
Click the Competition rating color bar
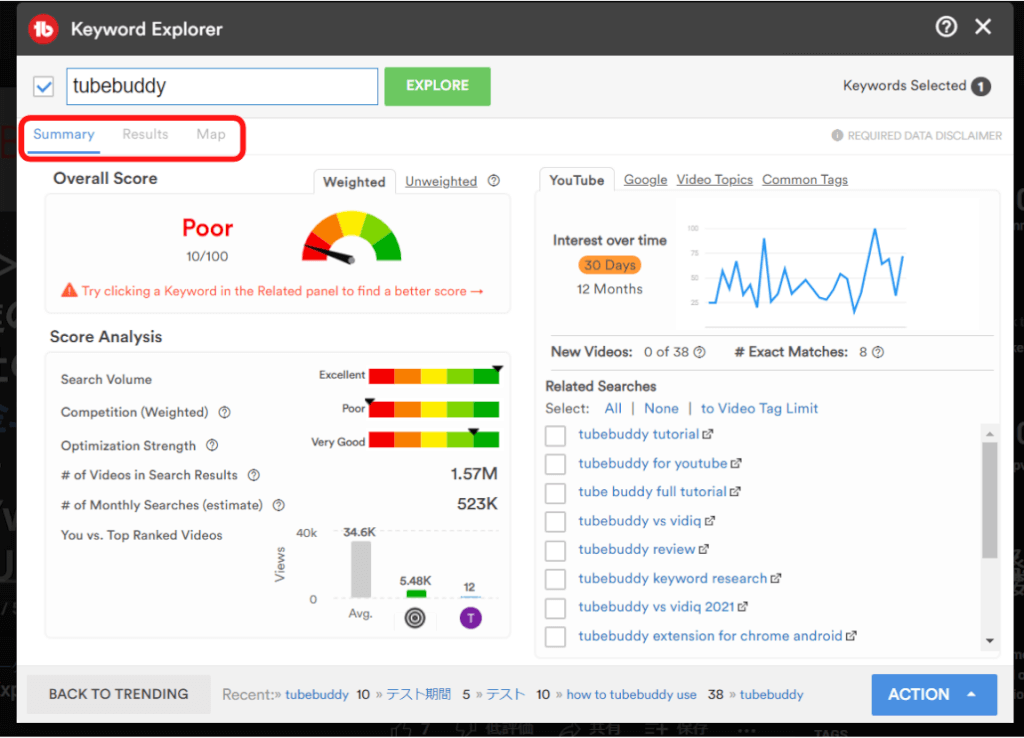click(x=434, y=409)
